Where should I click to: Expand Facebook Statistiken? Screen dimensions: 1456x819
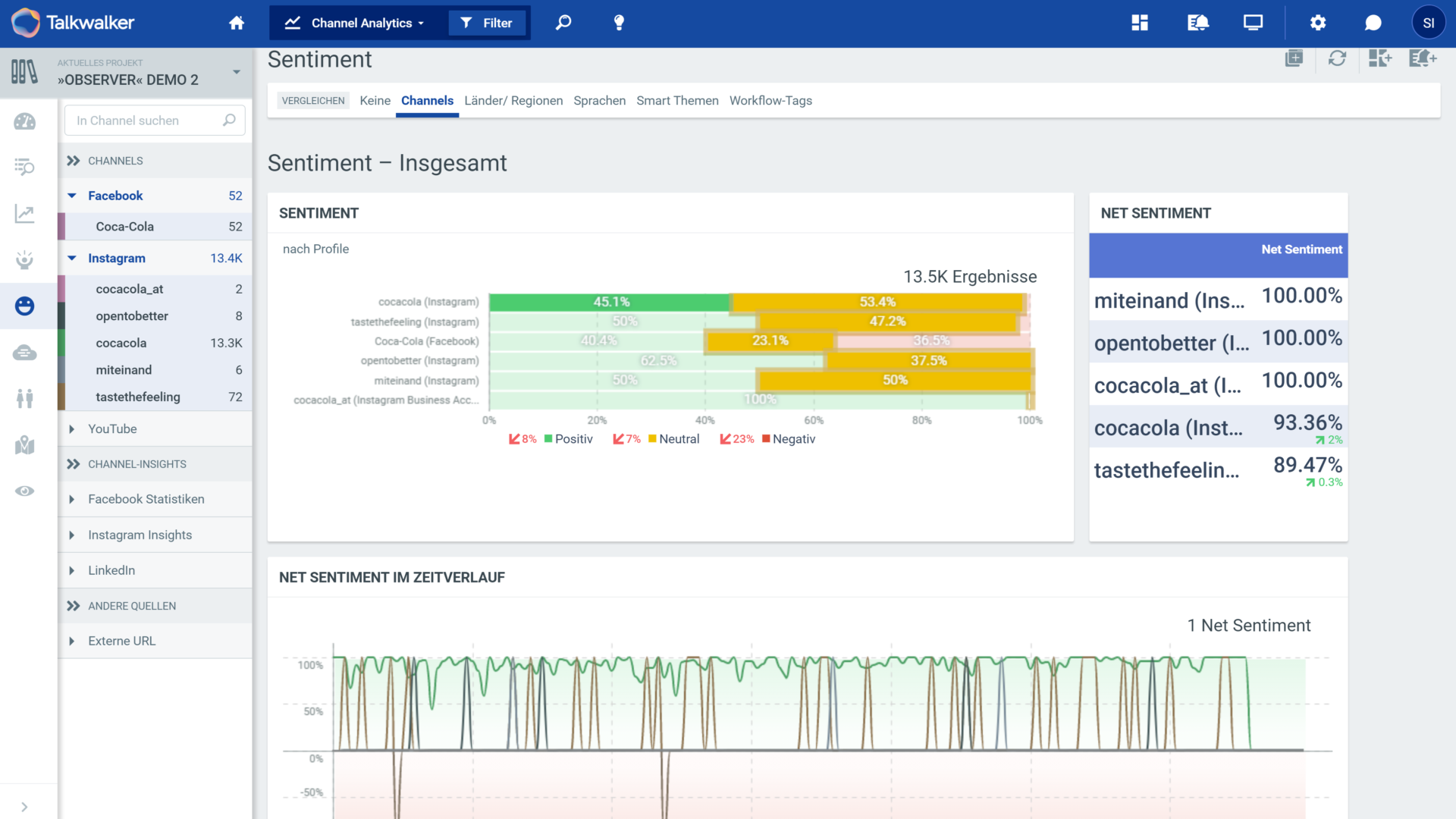tap(72, 499)
